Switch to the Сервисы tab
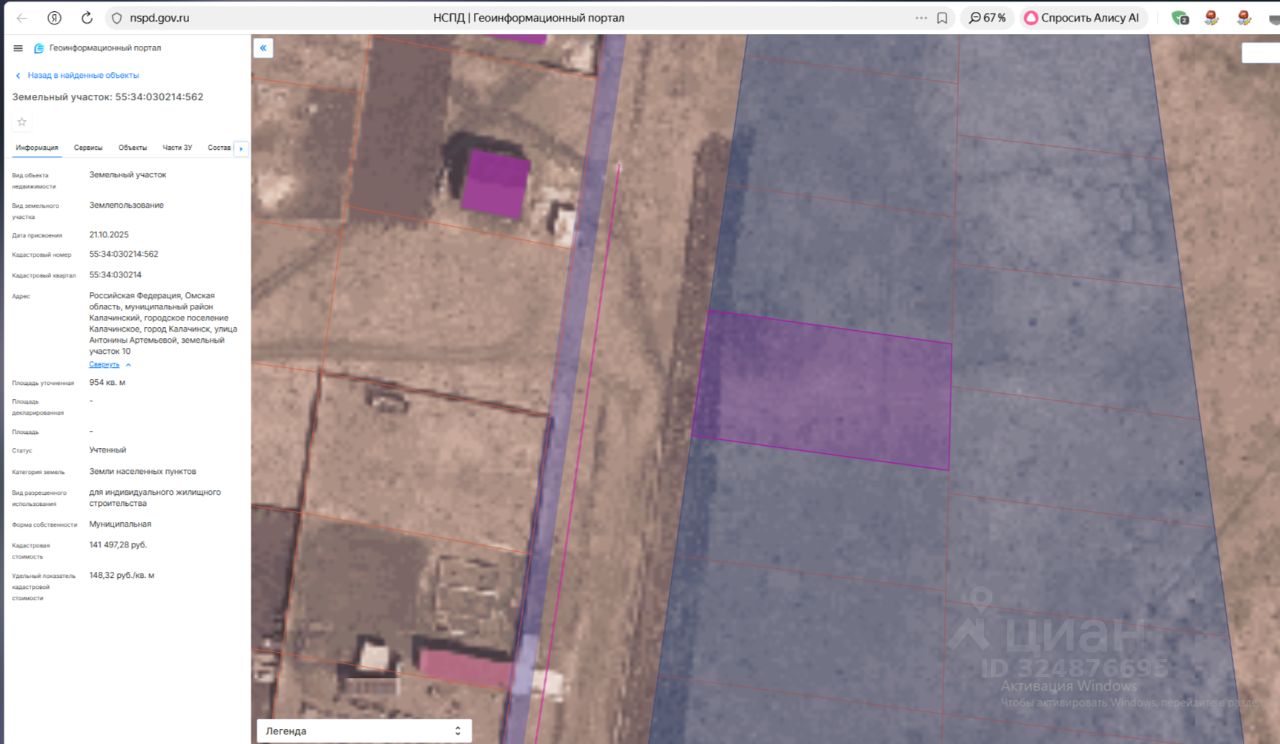 point(88,148)
